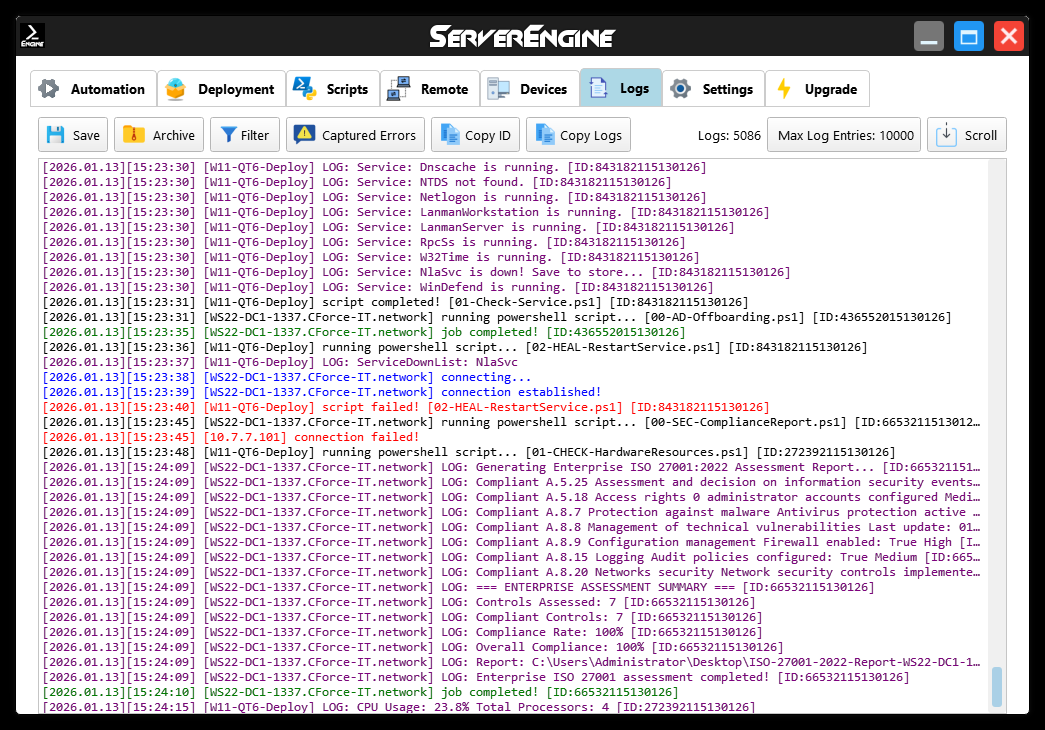Click the Captured Errors warning icon
This screenshot has height=730, width=1045.
point(305,135)
